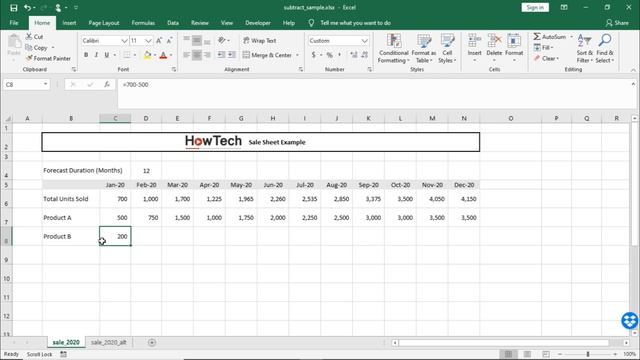Click the Paste clipboard icon

tap(14, 42)
